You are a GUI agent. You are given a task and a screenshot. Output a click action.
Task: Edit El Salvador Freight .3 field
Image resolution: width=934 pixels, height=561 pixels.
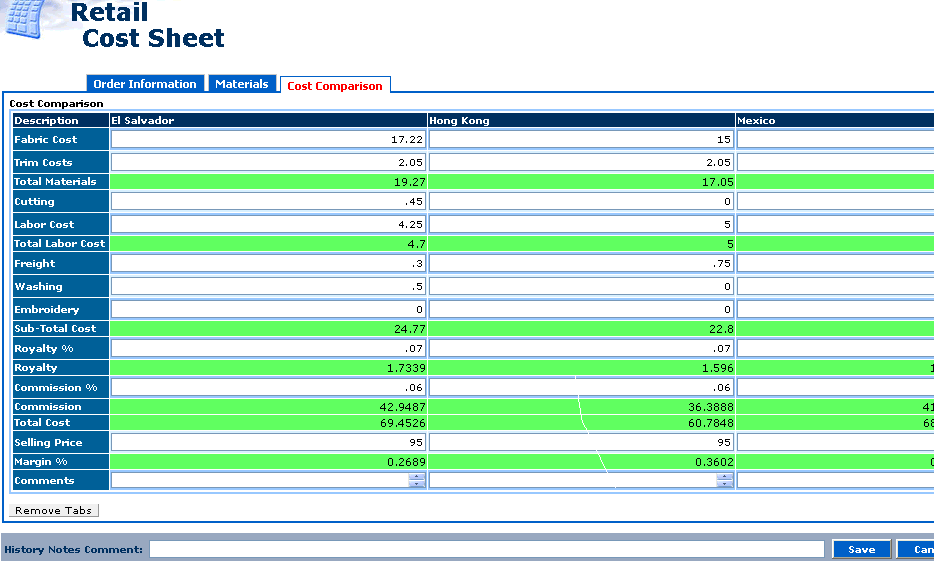tap(268, 263)
